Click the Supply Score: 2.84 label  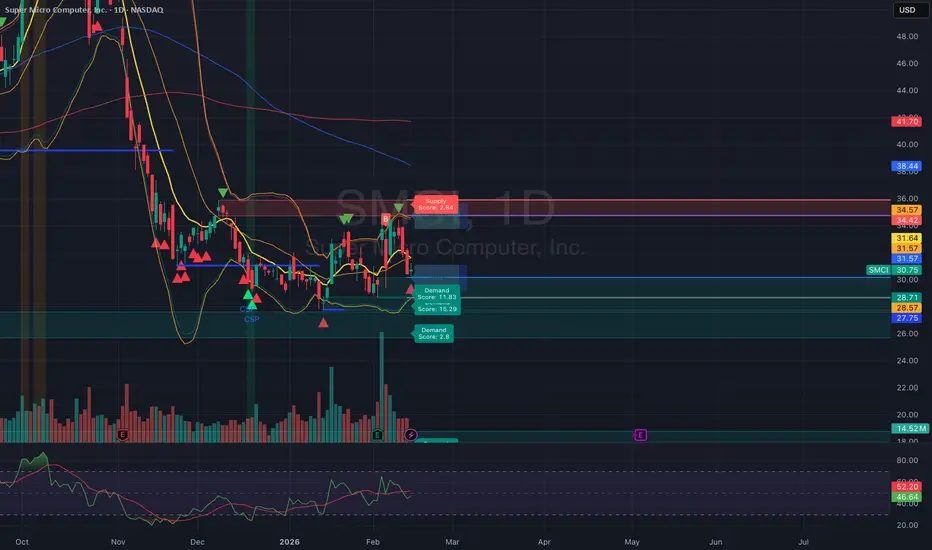point(436,205)
